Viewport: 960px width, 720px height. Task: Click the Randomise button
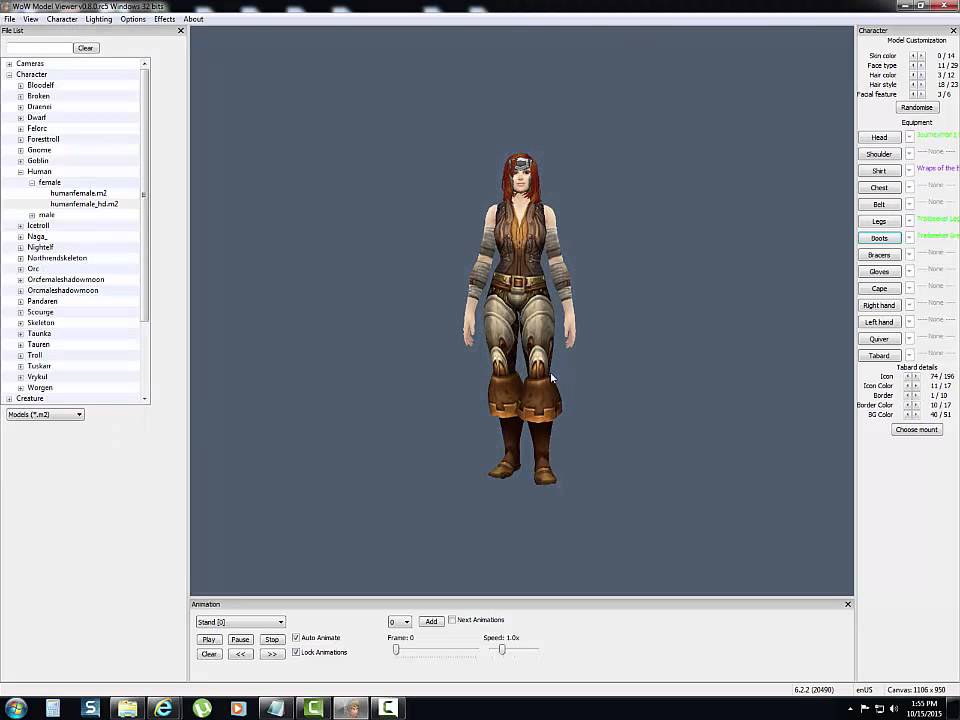coord(917,107)
